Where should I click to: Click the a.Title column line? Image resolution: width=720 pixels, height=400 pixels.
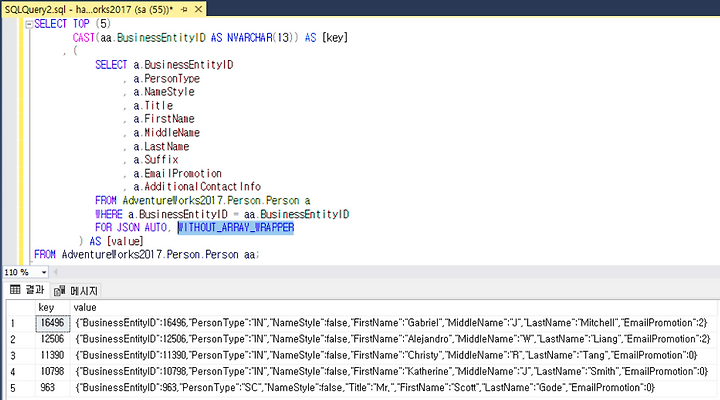(x=153, y=106)
